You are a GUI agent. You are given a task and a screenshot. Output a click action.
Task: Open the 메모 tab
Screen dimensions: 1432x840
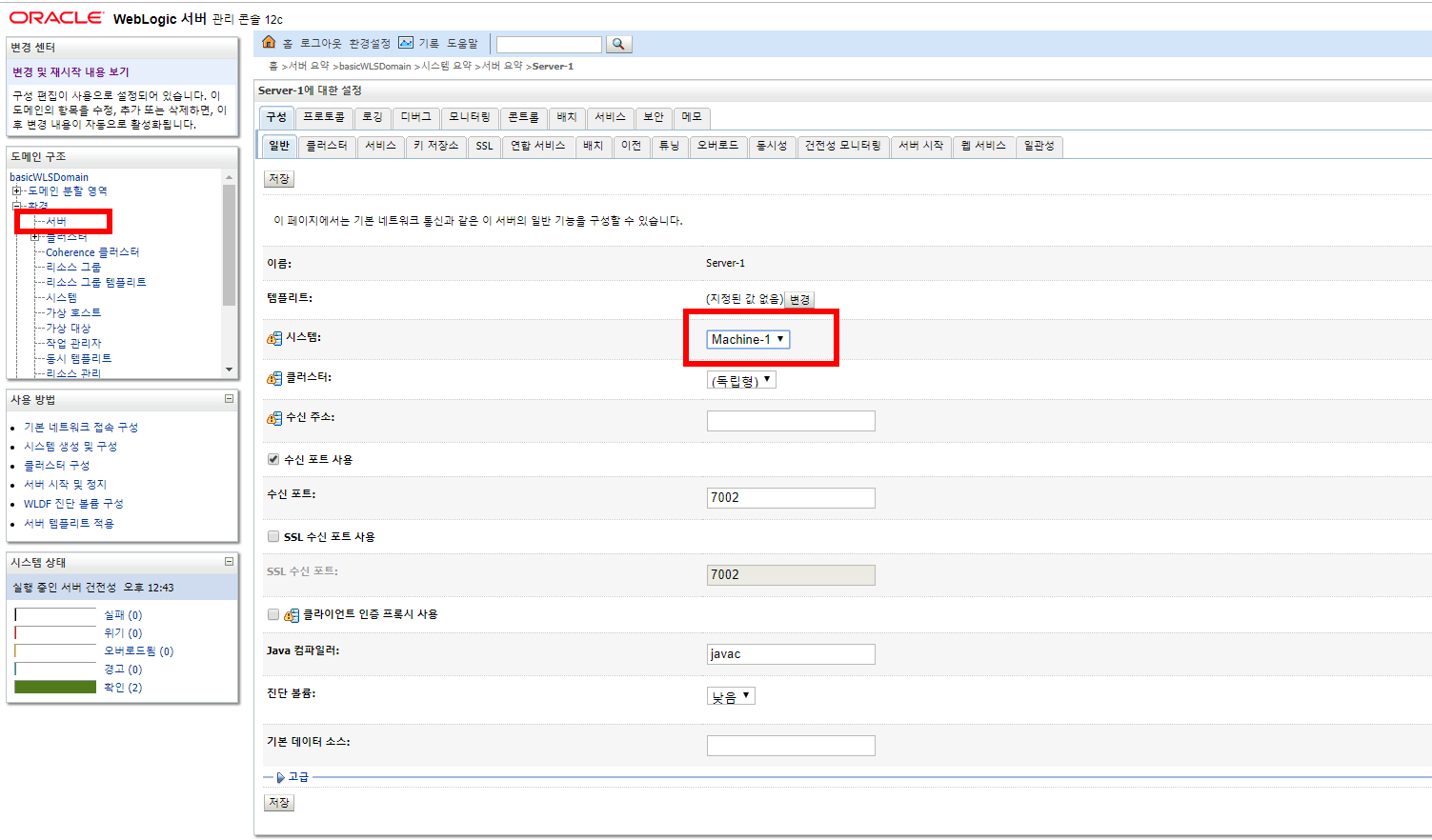point(692,117)
